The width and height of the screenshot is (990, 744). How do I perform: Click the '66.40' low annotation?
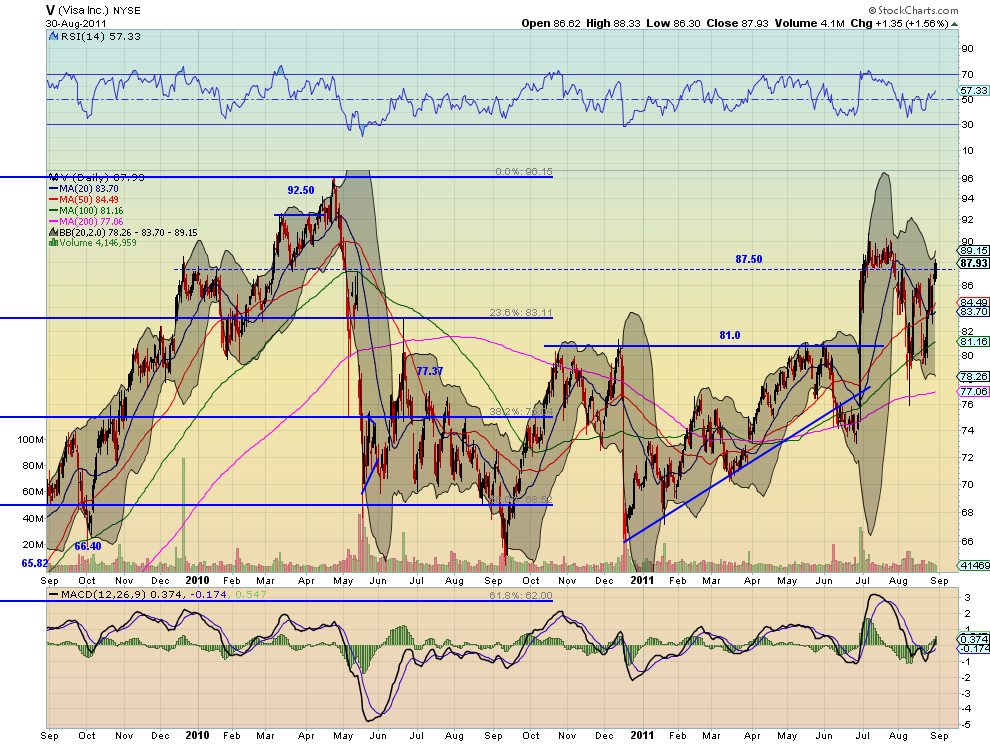88,546
